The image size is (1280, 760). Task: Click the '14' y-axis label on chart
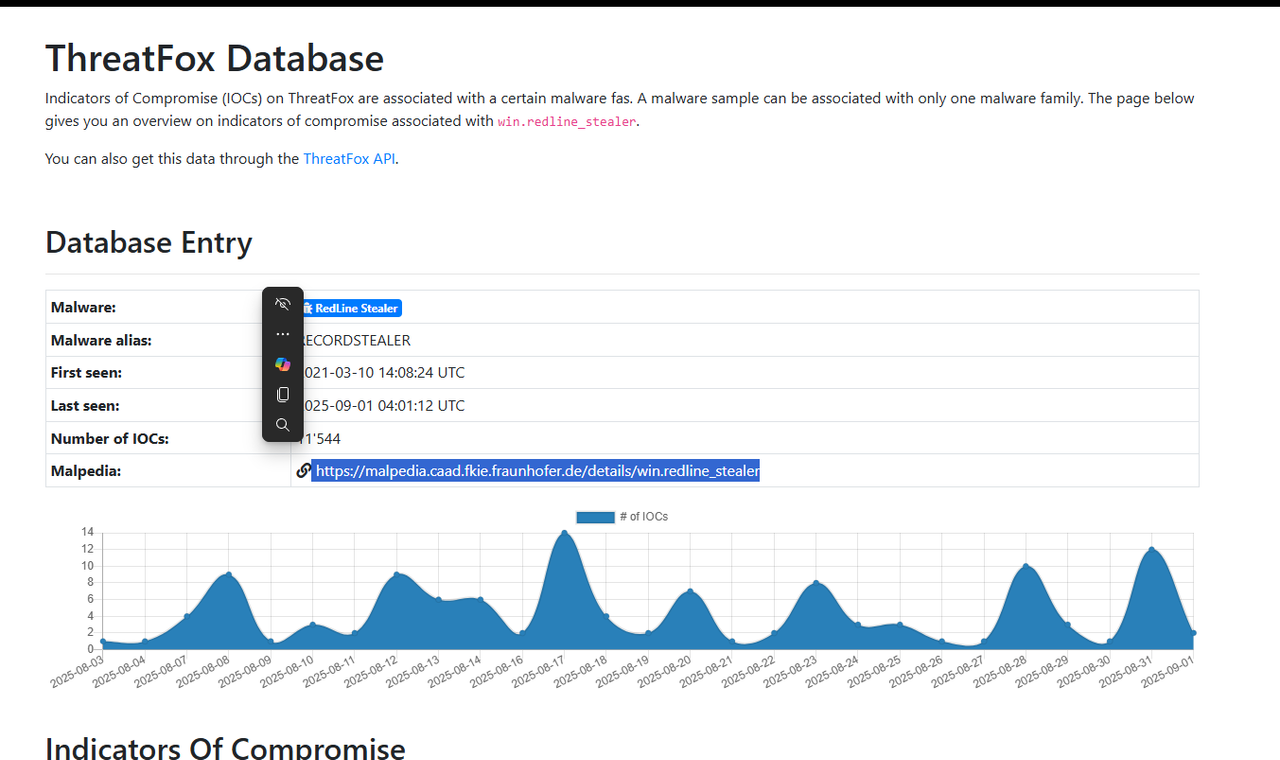click(x=88, y=532)
